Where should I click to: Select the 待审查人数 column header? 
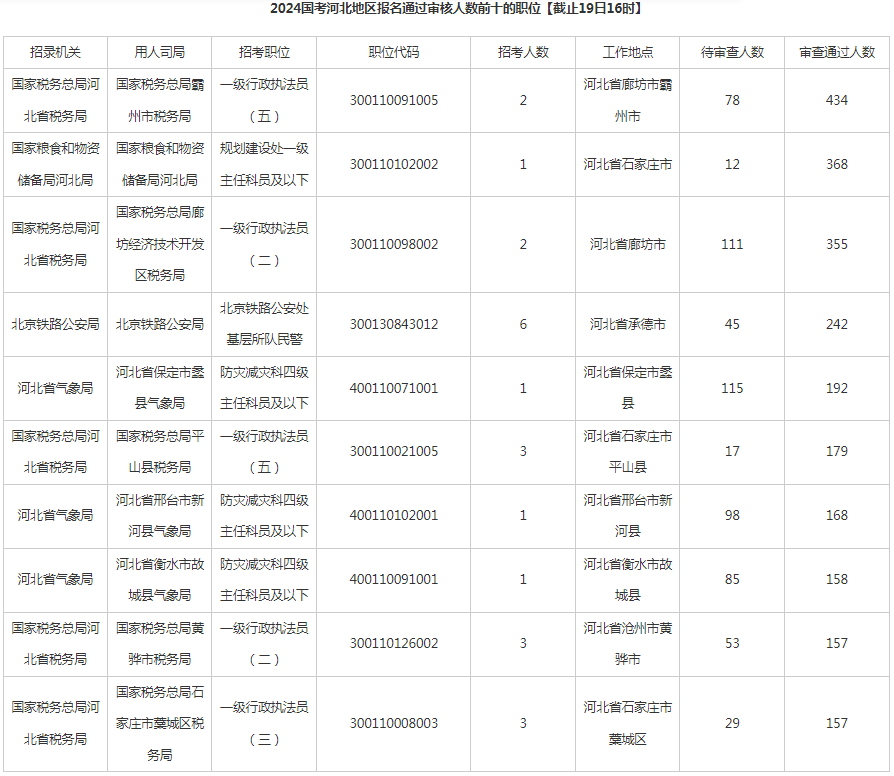(x=732, y=52)
